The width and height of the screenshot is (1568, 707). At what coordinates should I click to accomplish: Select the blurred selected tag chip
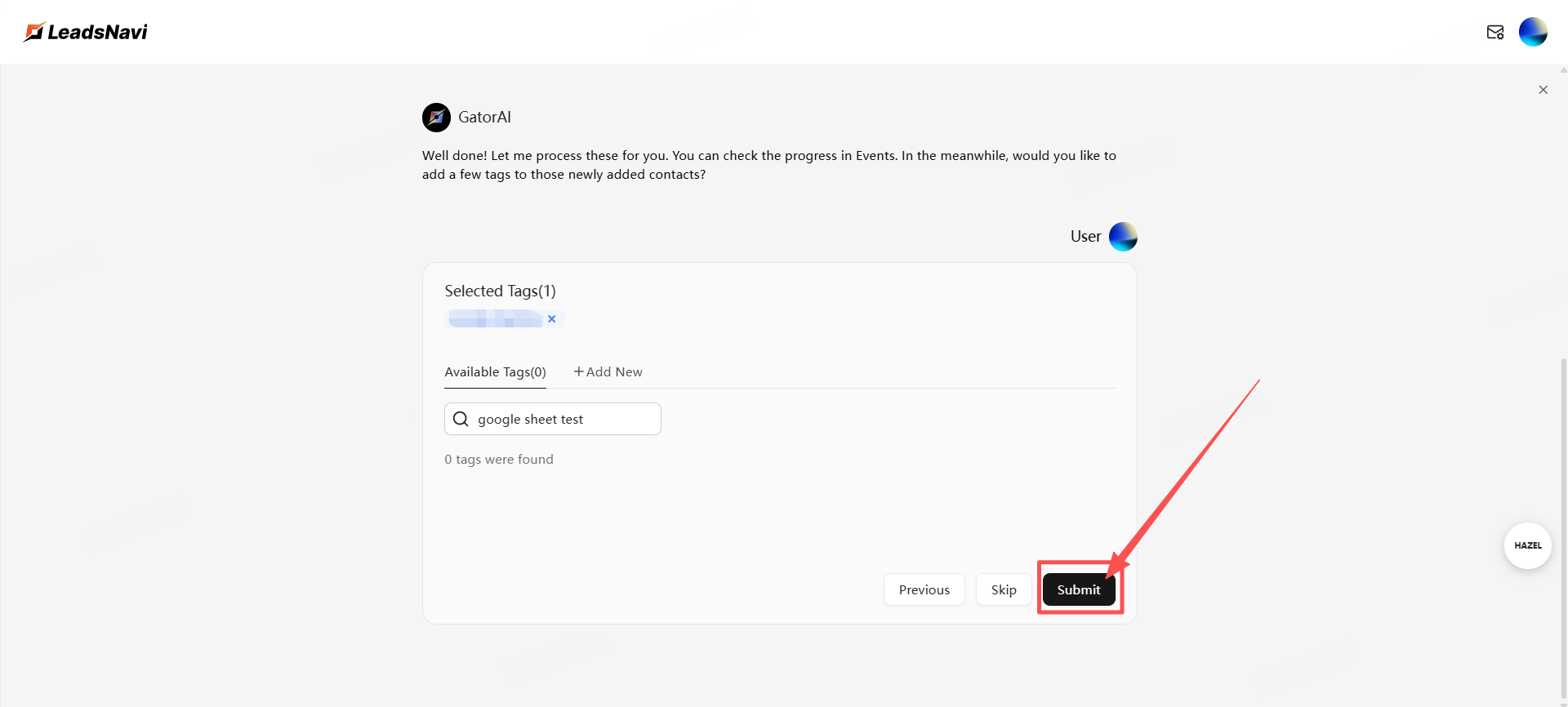coord(495,319)
